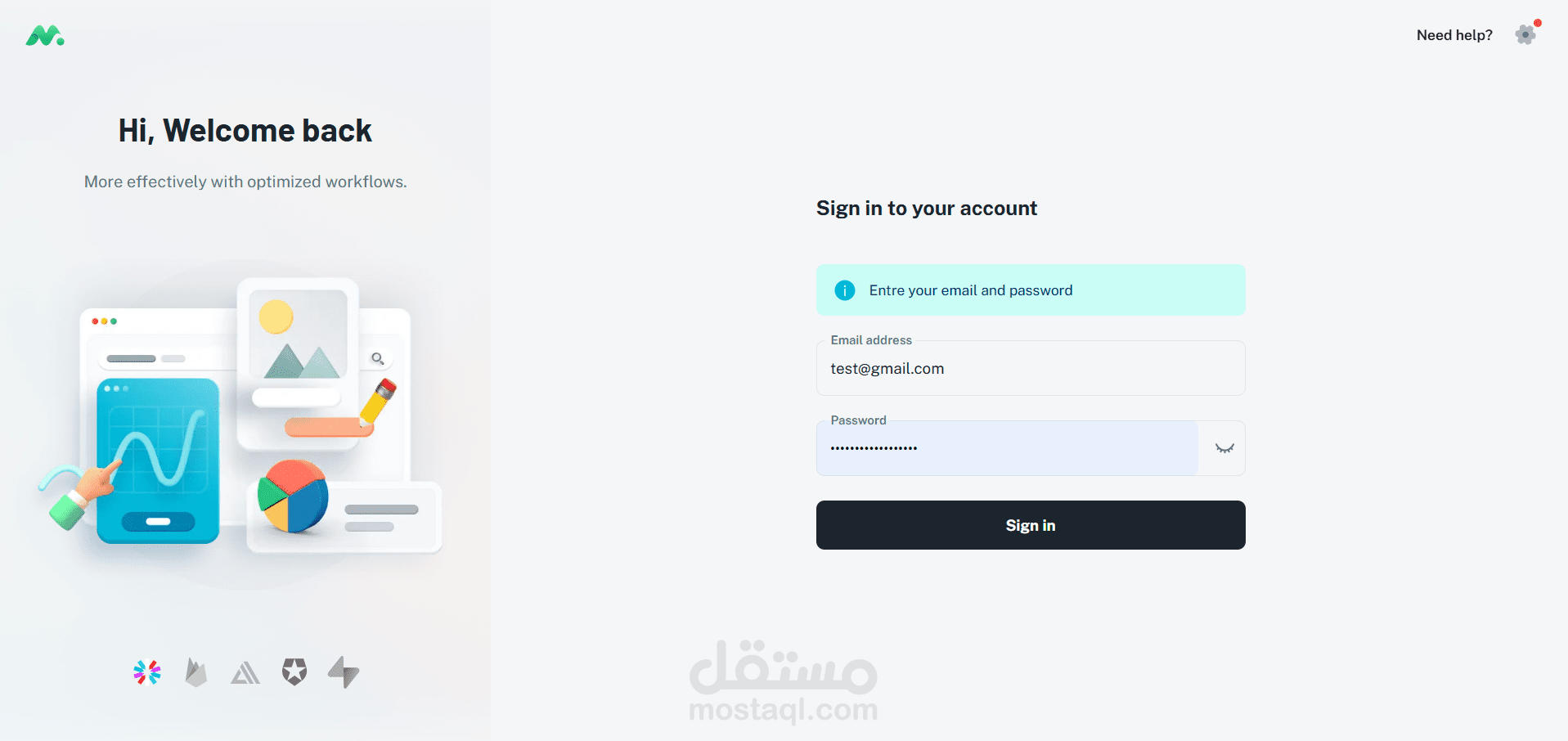Click the "Sign in to your account" title
Screen dimensions: 1568x741
[926, 209]
